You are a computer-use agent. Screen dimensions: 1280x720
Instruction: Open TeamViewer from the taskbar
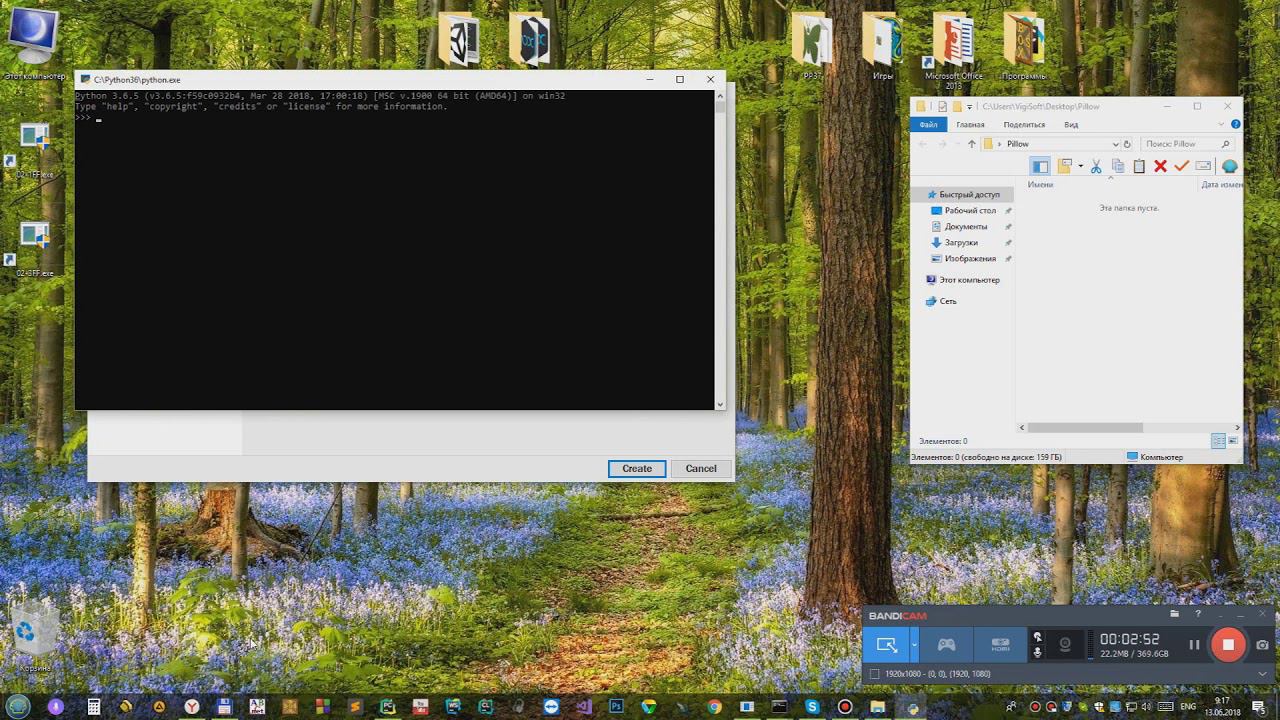pos(551,707)
